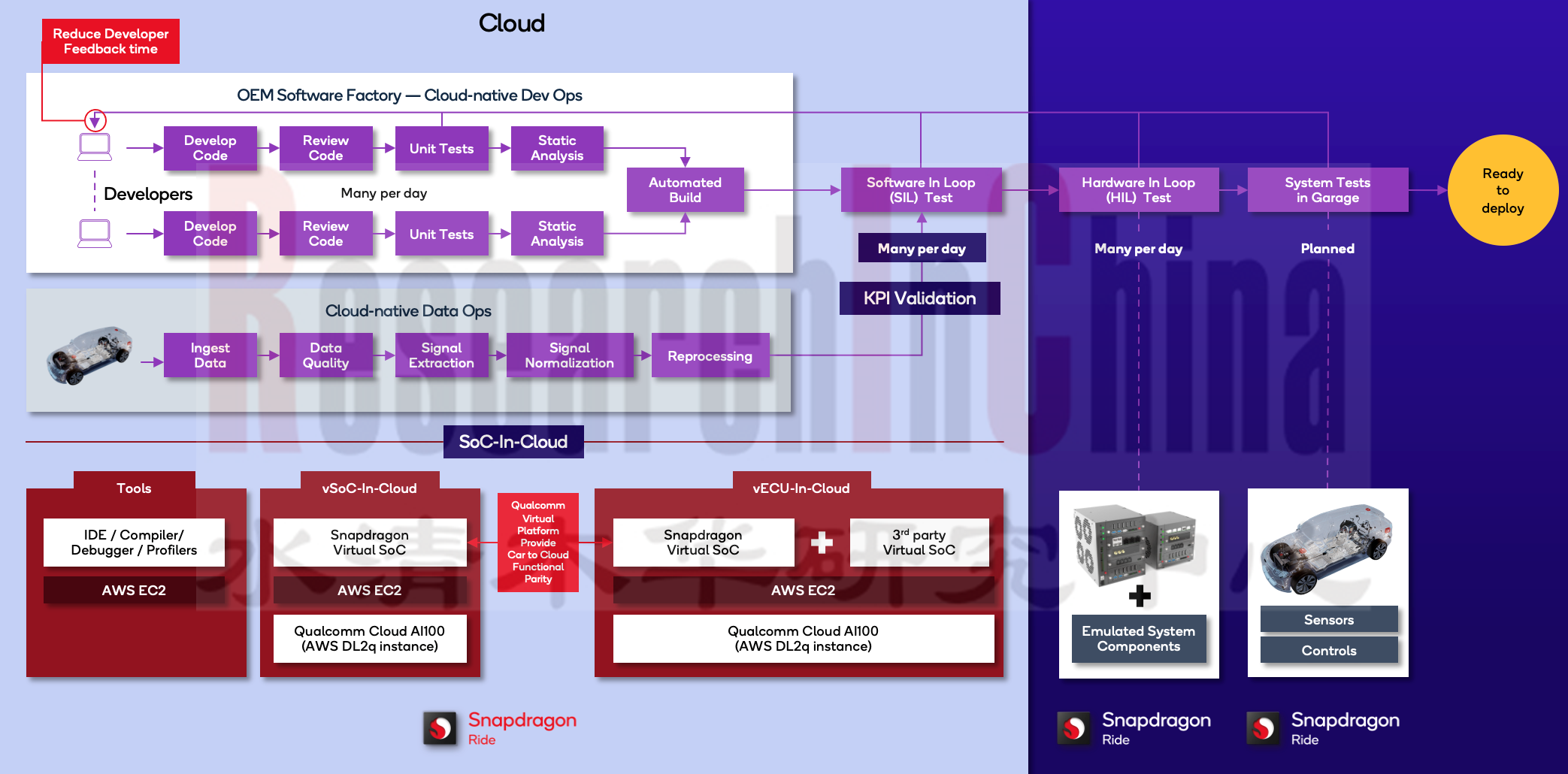
Task: Click the OEM Software Factory heading
Action: 410,95
